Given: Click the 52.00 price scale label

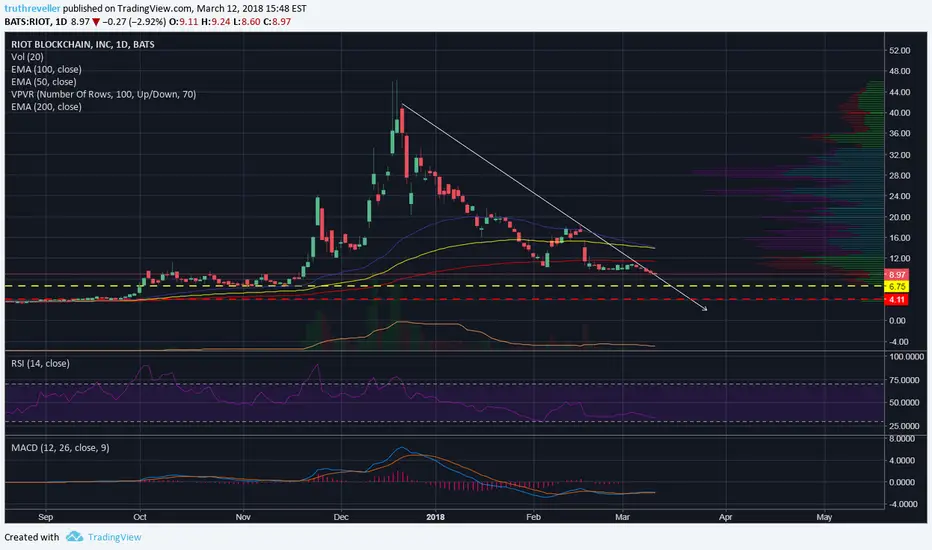Looking at the screenshot, I should (899, 51).
